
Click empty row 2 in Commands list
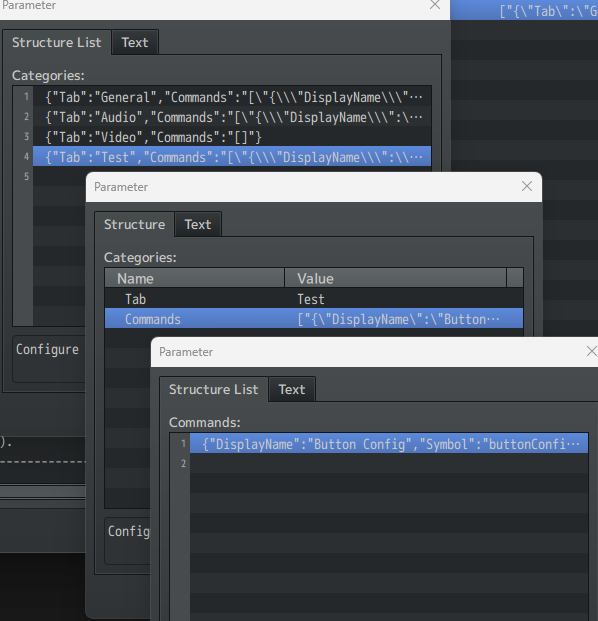pos(389,463)
